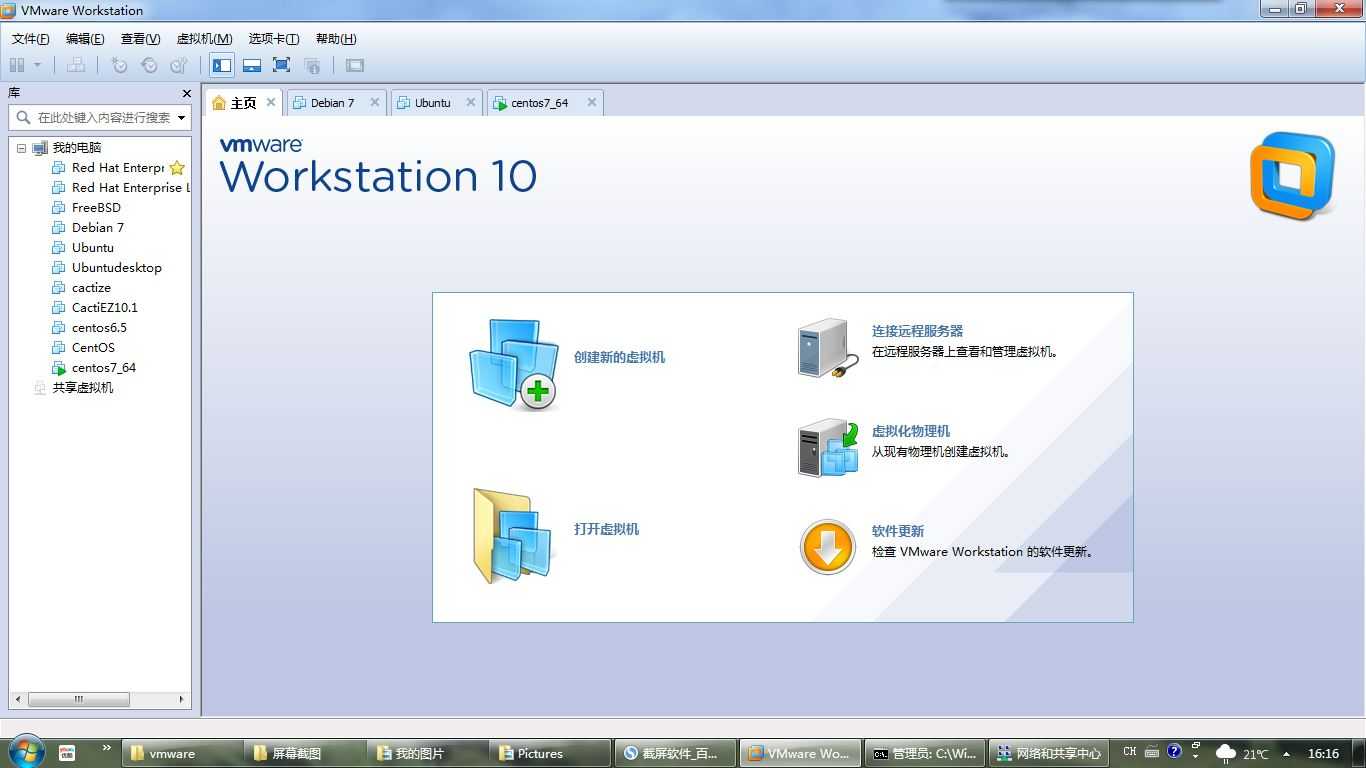This screenshot has height=768, width=1366.
Task: Close the Debian 7 tab
Action: (375, 102)
